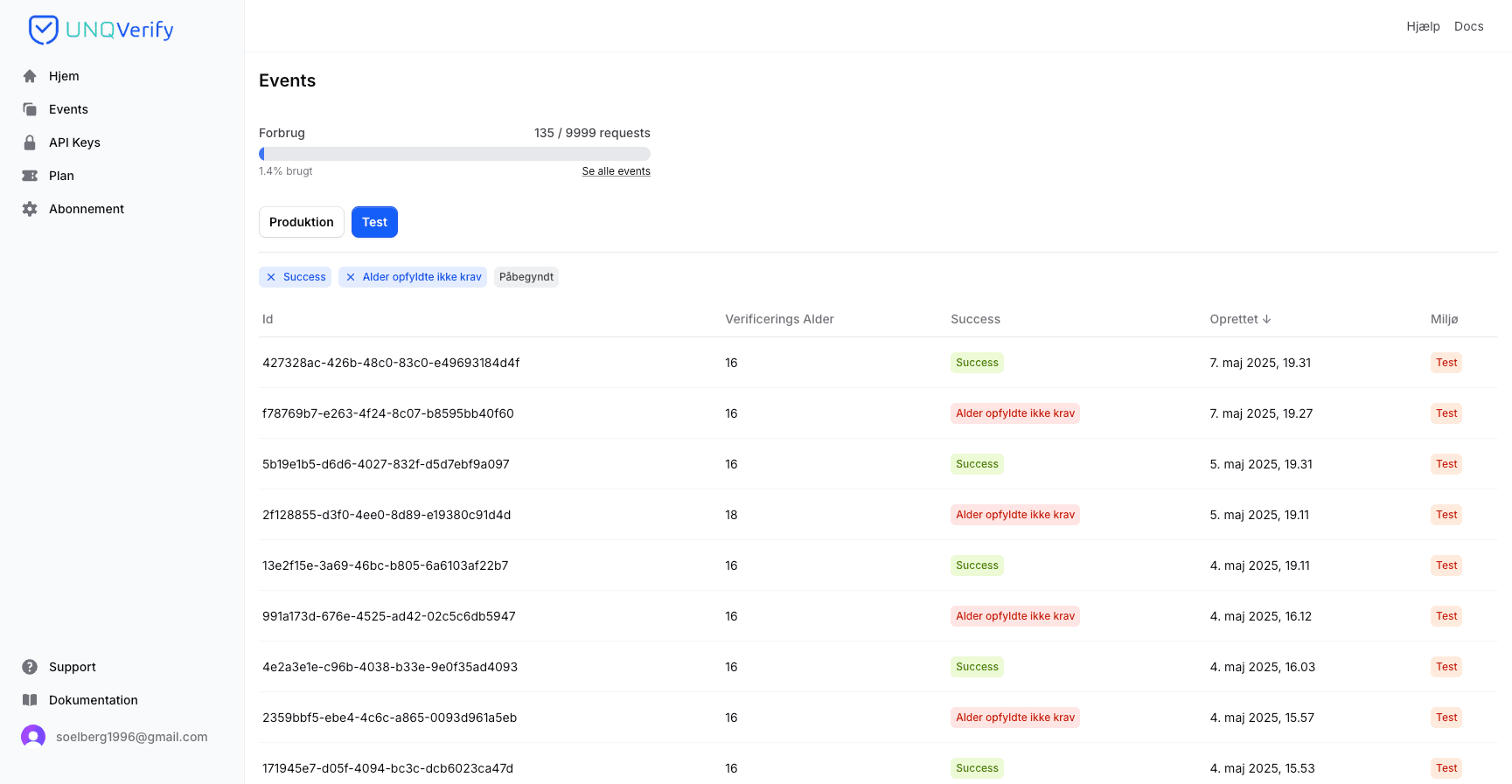This screenshot has width=1512, height=784.
Task: Remove the Success filter chip
Action: coord(271,277)
